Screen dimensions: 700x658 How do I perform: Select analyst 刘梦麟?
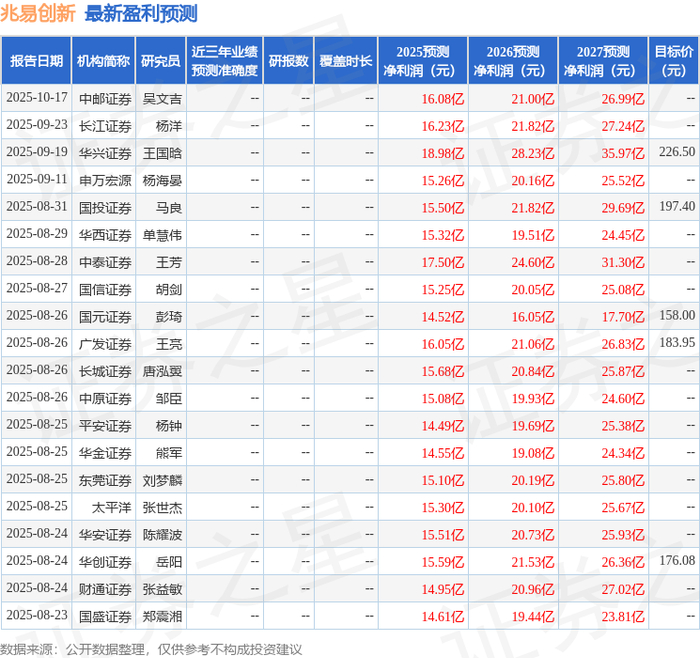point(162,480)
